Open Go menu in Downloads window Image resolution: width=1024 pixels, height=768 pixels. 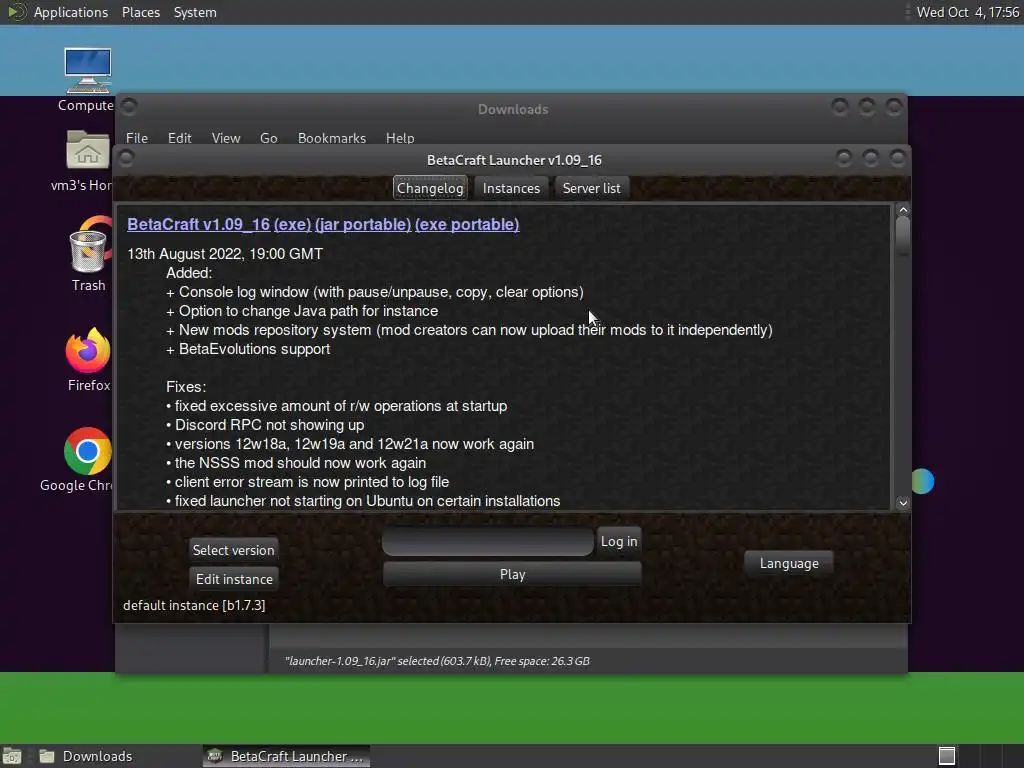268,138
